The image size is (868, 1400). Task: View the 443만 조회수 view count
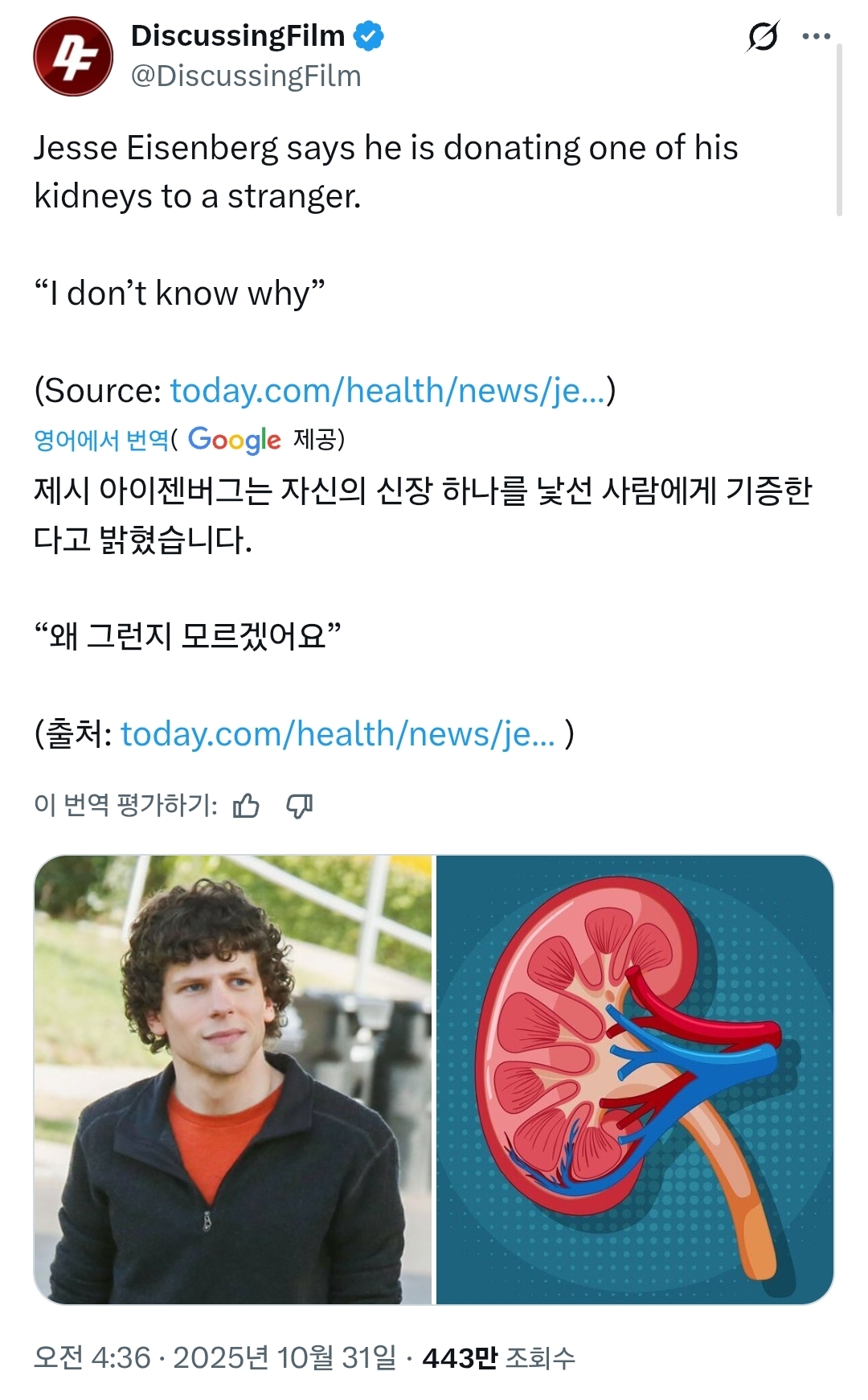(498, 1358)
